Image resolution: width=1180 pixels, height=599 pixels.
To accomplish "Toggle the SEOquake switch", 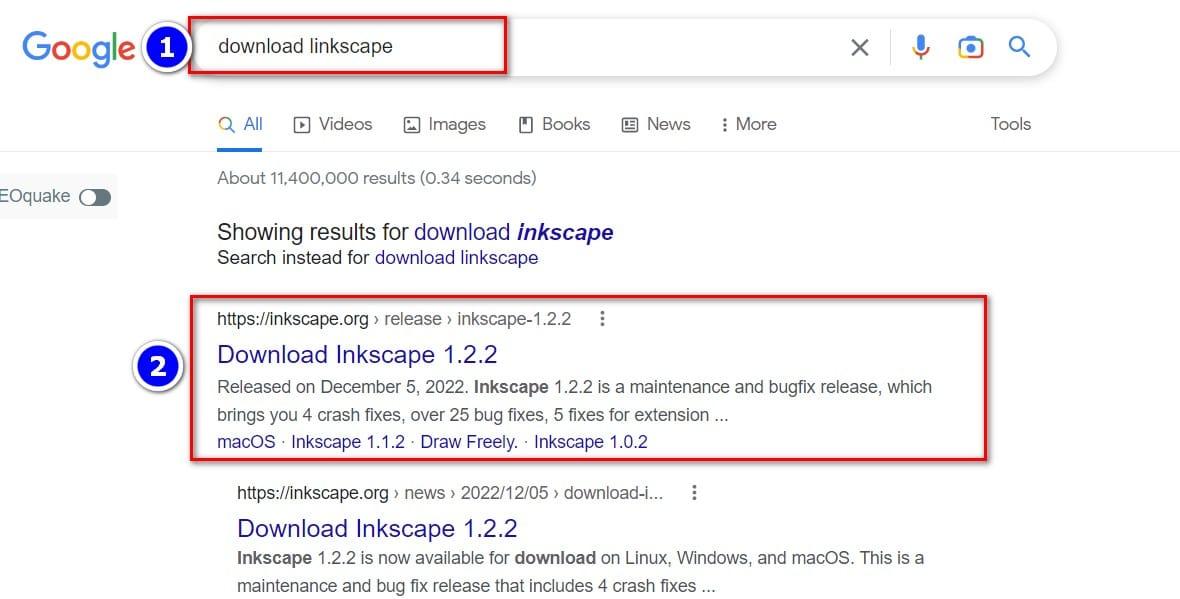I will tap(95, 197).
